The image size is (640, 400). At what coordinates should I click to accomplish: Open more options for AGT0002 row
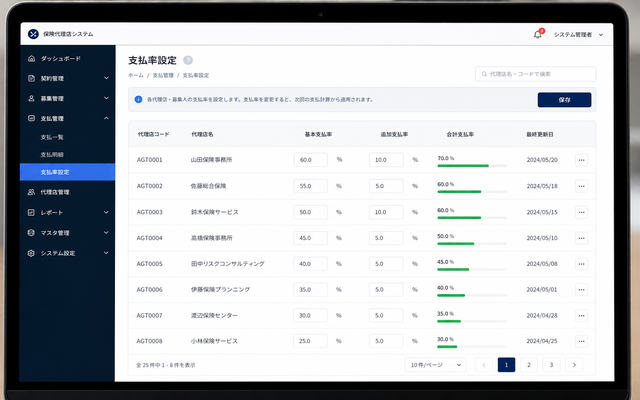pos(581,186)
